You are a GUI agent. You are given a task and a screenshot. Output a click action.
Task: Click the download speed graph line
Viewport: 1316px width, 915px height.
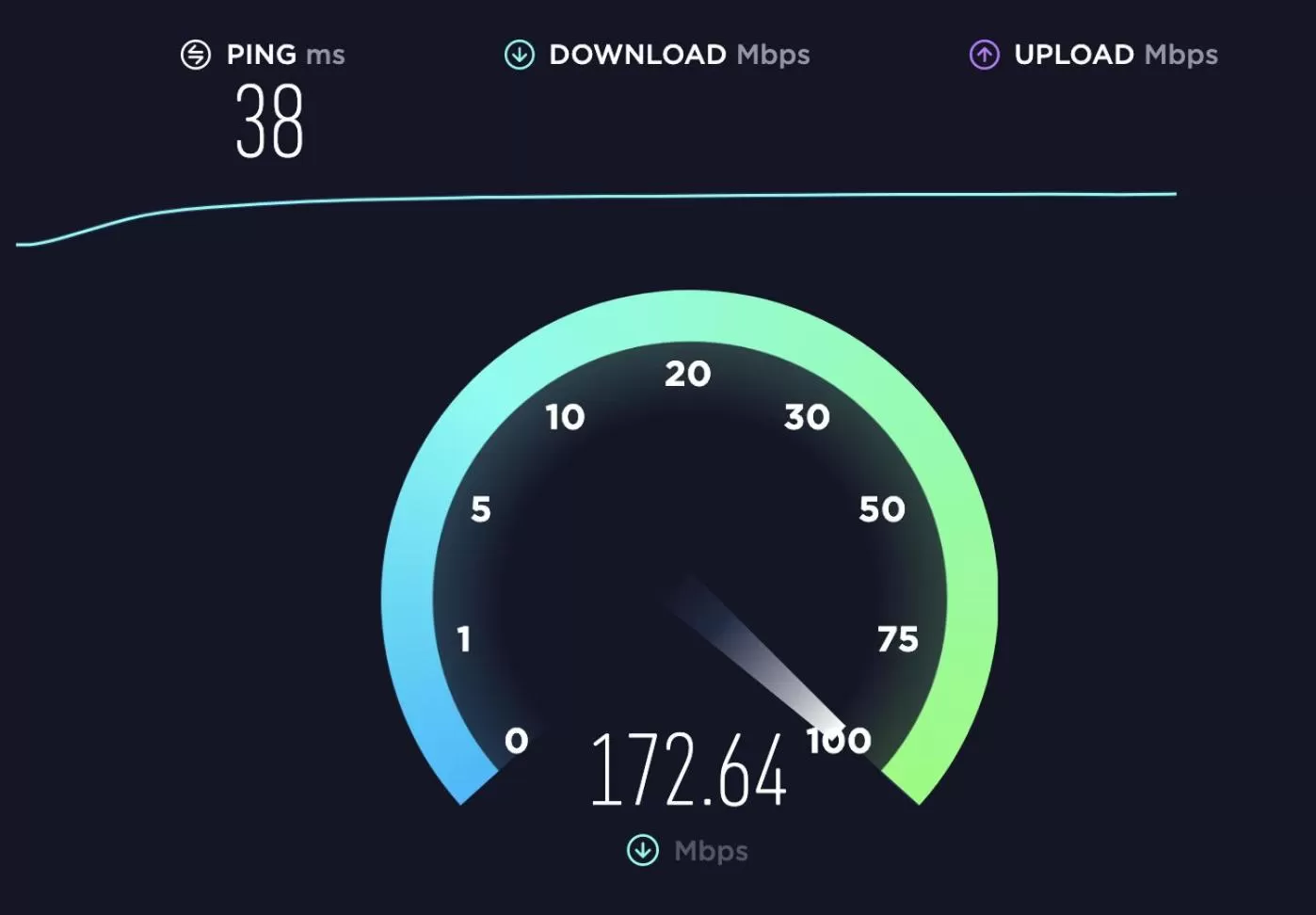pyautogui.click(x=597, y=198)
